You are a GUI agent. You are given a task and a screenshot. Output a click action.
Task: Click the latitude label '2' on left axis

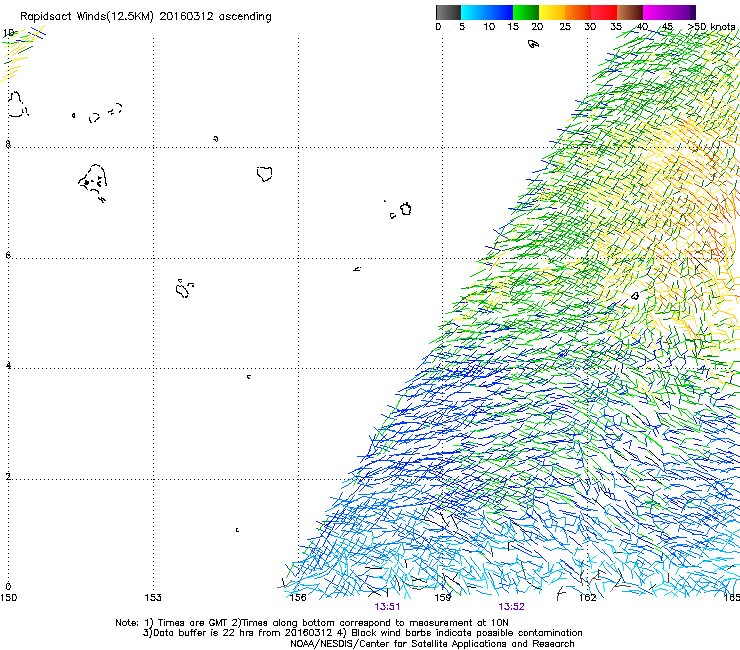[8, 476]
